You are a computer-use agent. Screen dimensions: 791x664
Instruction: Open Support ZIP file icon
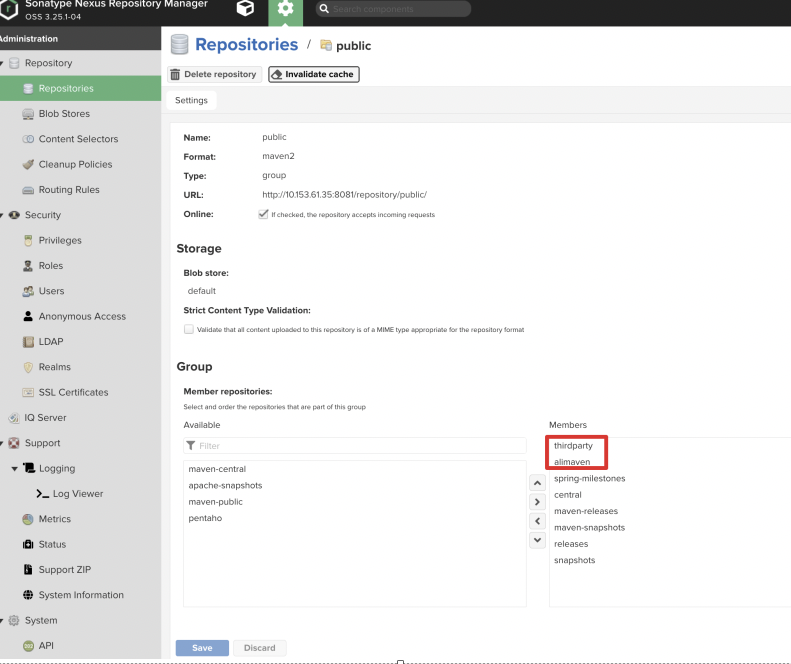[28, 570]
